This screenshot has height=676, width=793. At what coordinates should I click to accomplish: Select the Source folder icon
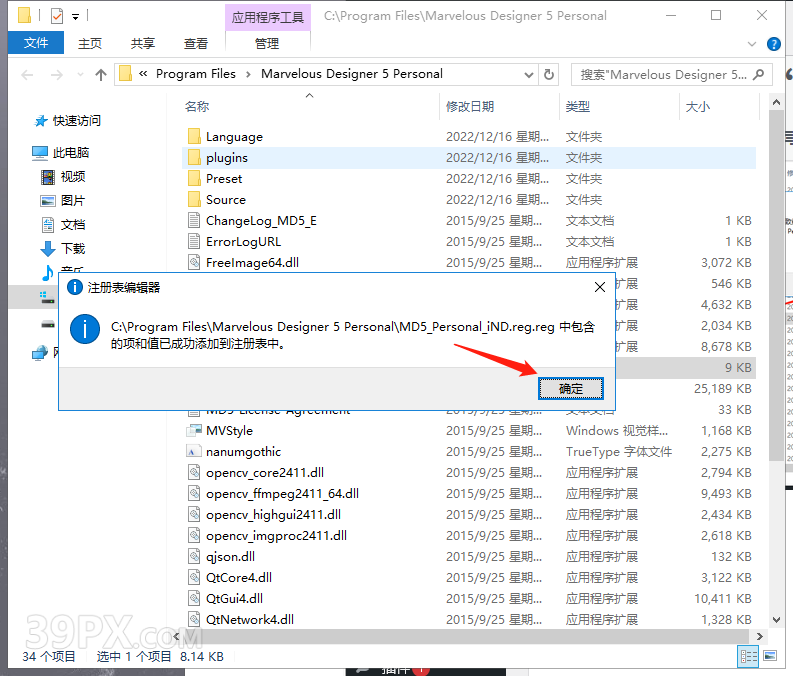point(194,199)
